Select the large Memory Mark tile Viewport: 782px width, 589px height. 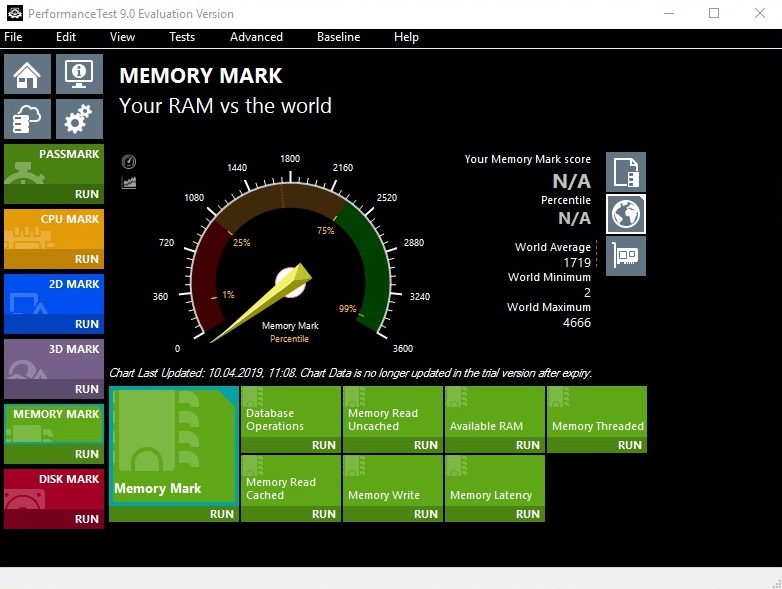click(x=174, y=446)
